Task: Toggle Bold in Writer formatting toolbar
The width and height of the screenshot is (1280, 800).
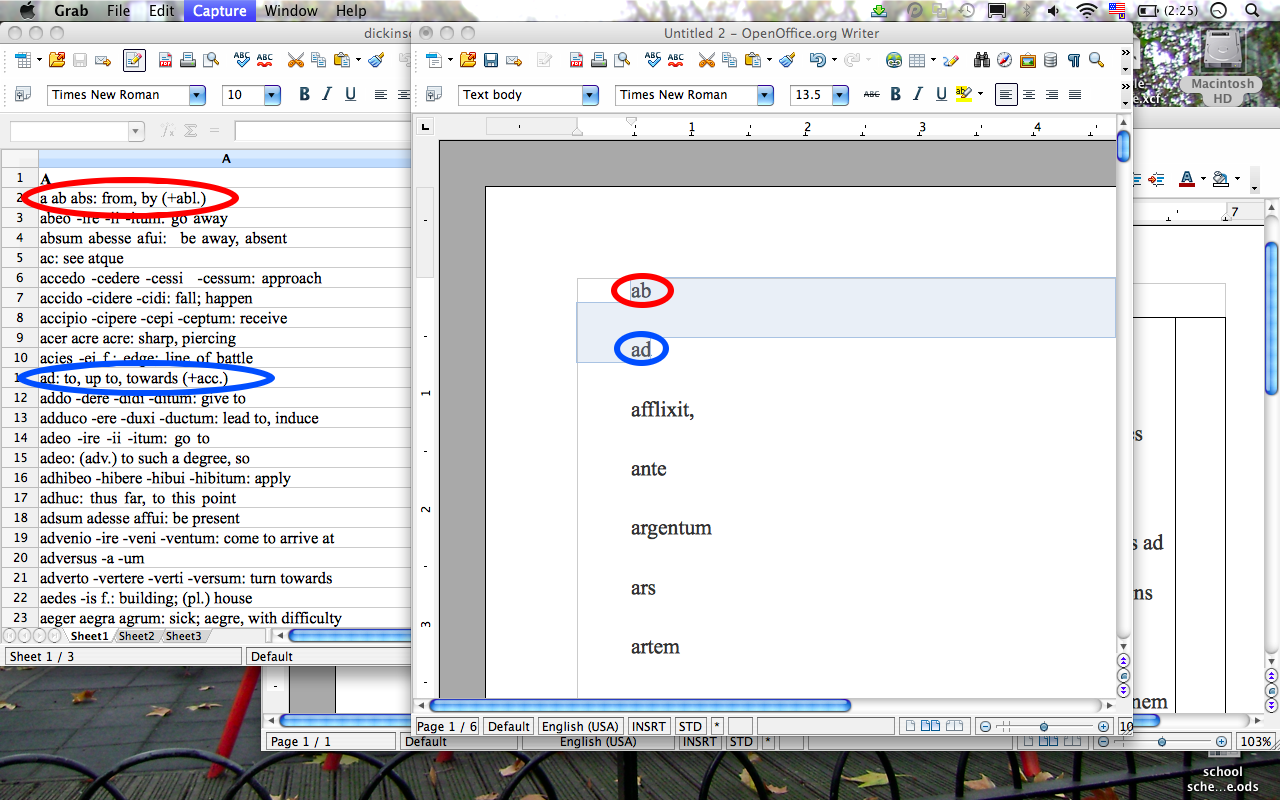Action: tap(896, 95)
